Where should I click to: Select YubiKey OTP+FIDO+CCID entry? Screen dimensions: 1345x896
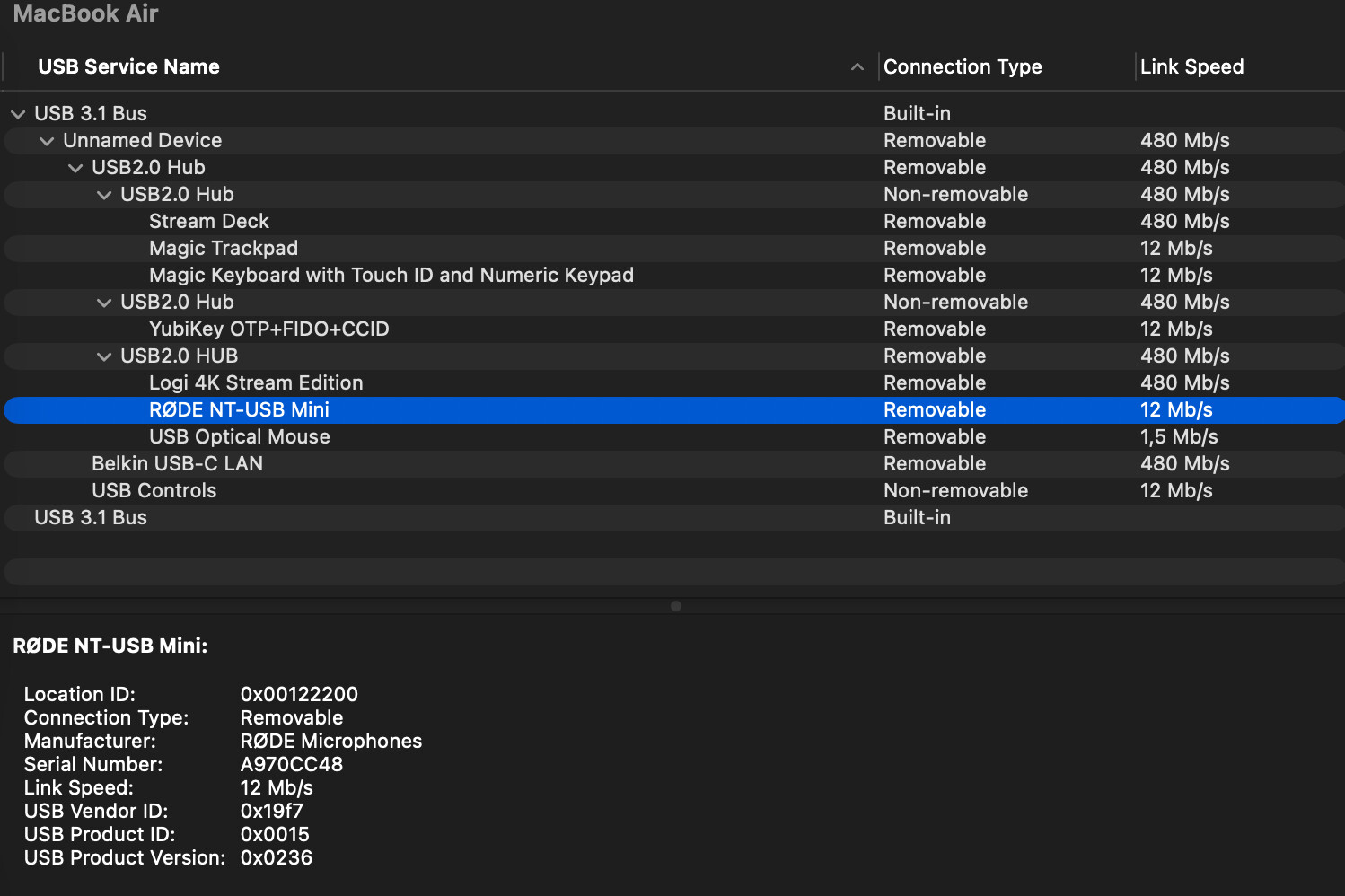268,329
